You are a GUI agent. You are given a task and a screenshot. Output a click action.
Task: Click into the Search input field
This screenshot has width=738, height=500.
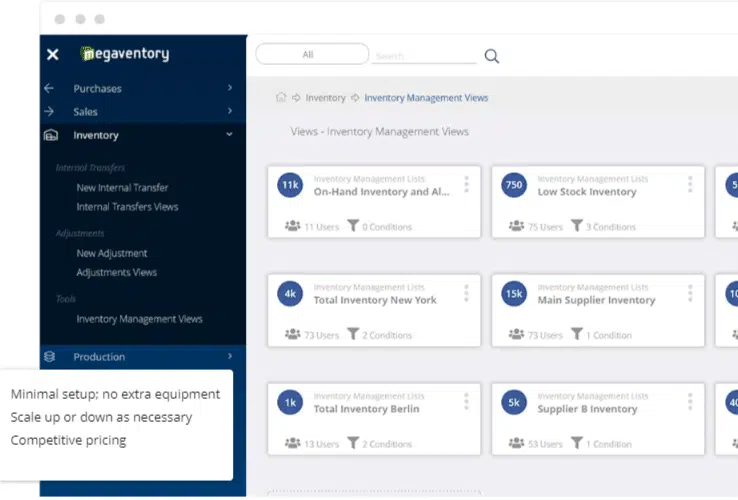[424, 56]
